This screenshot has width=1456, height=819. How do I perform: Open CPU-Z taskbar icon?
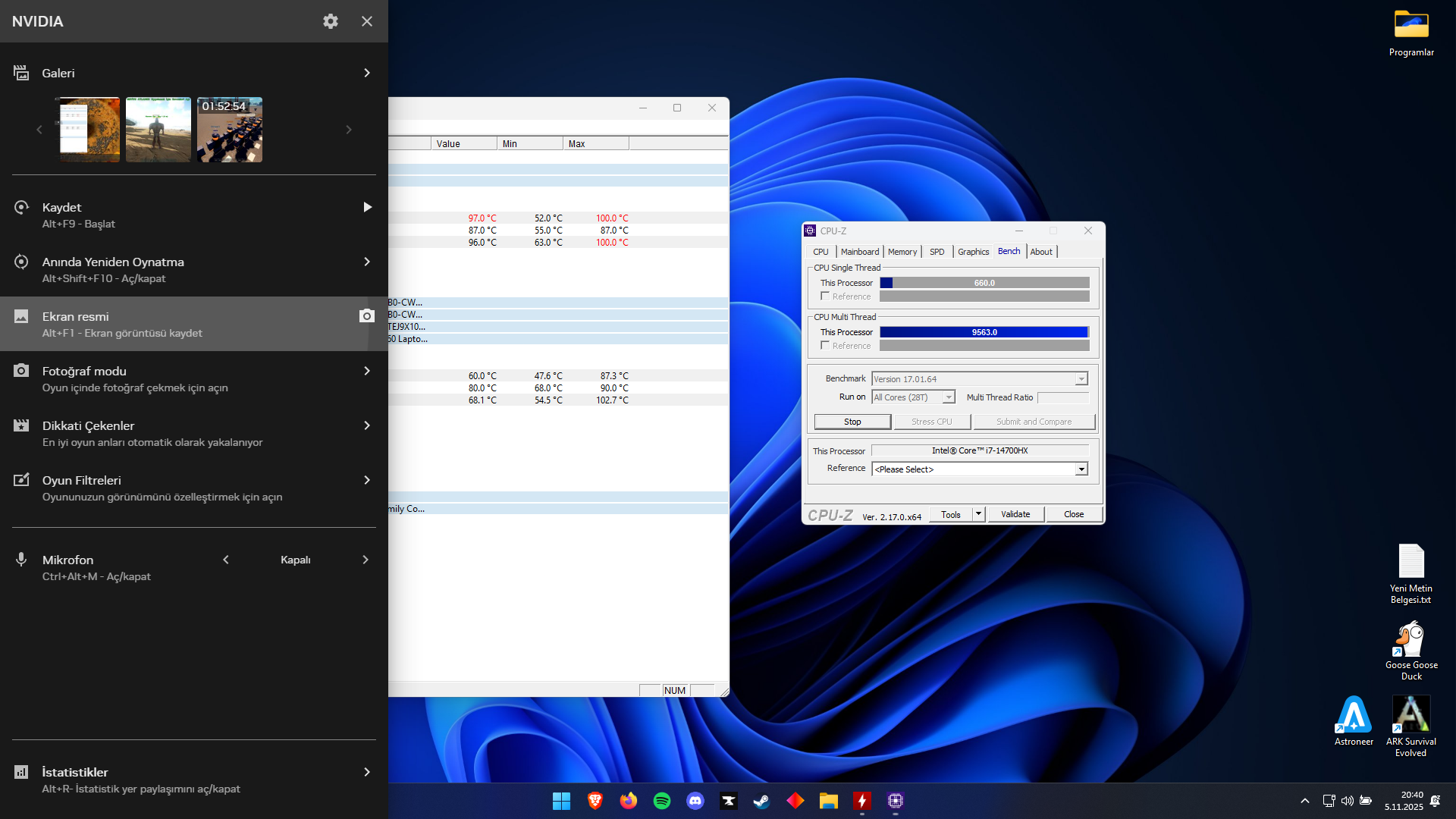(896, 801)
